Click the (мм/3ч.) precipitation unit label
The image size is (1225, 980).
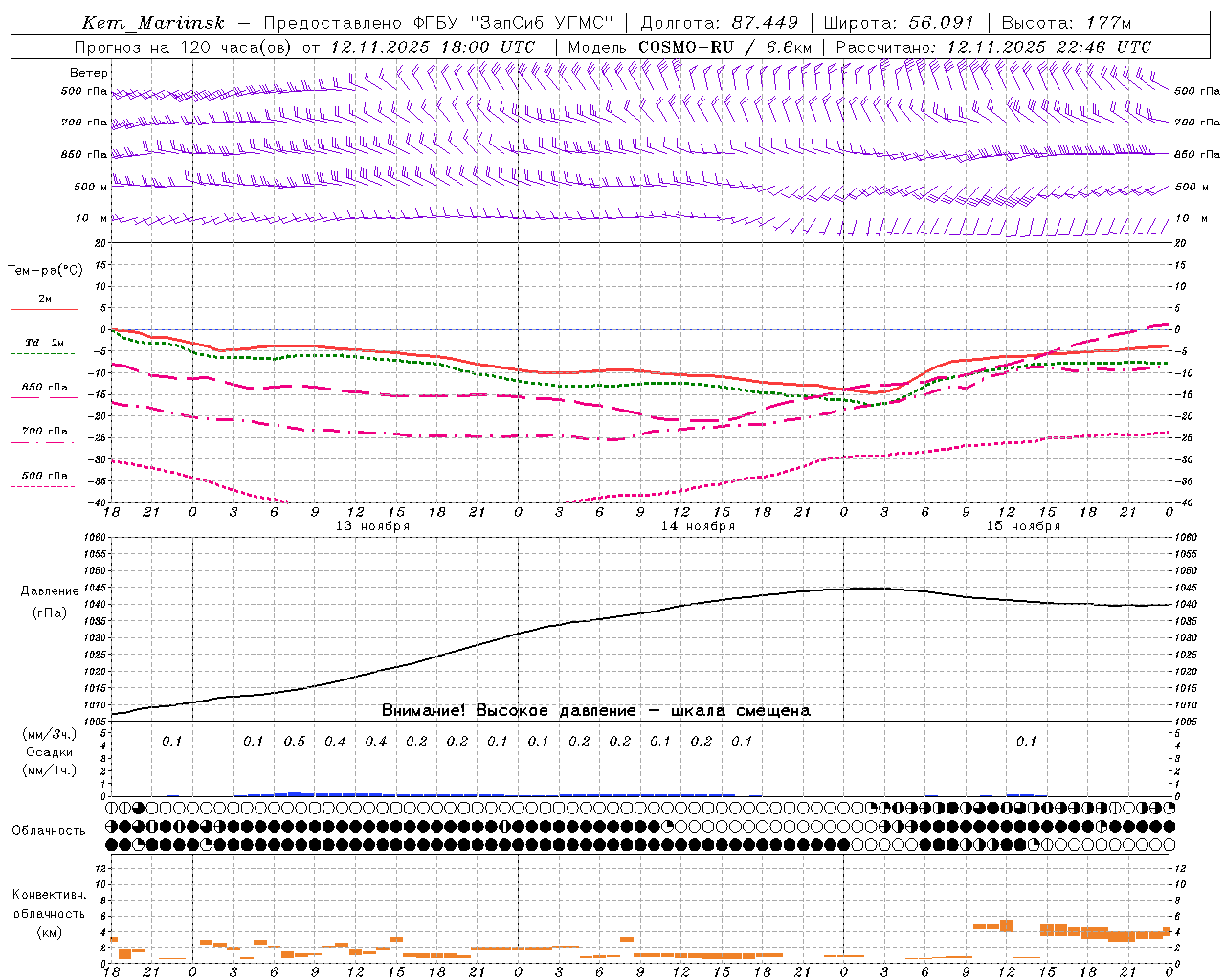click(x=50, y=734)
